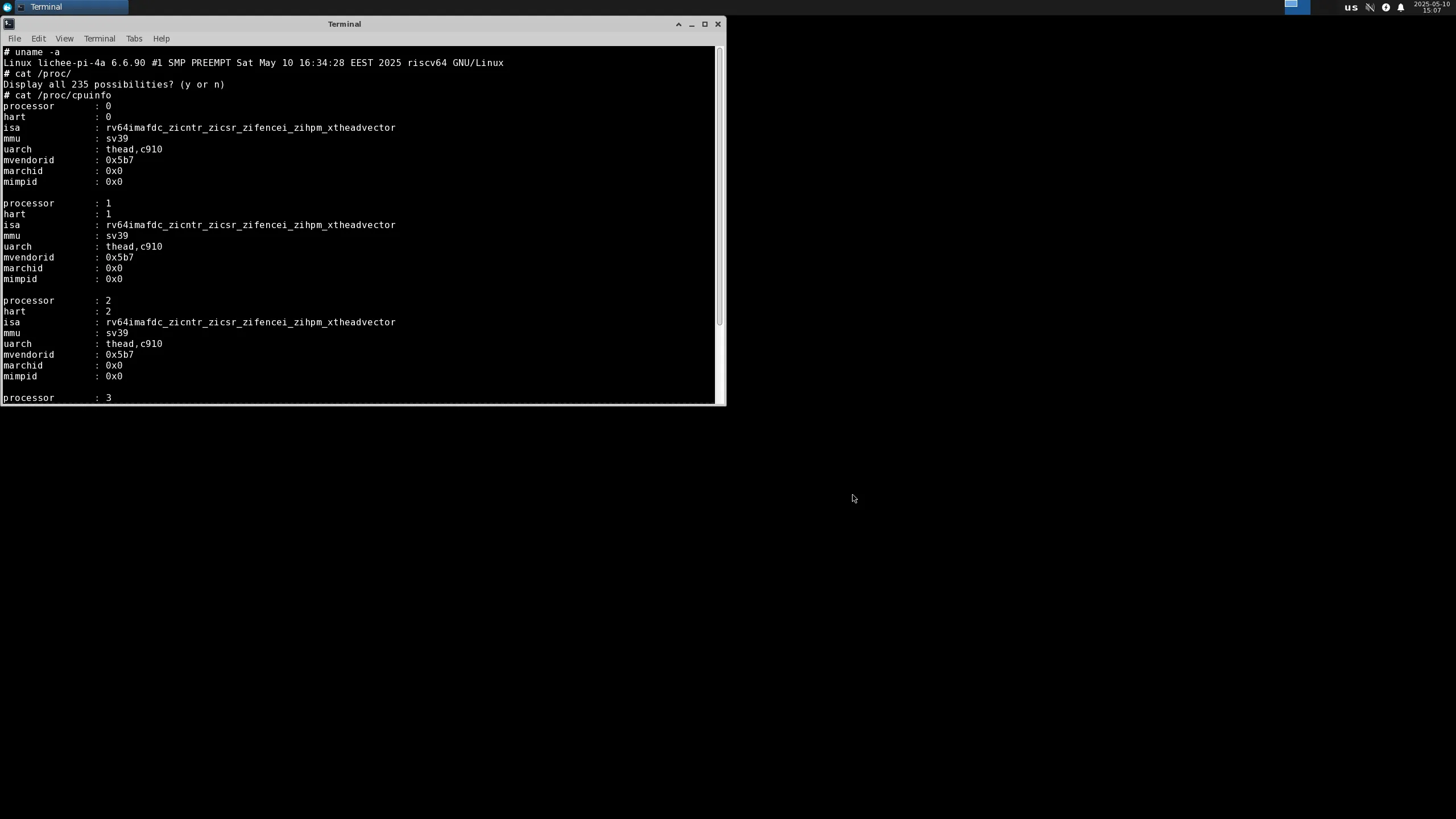Image resolution: width=1456 pixels, height=819 pixels.
Task: Open the Edit menu
Action: [39, 39]
